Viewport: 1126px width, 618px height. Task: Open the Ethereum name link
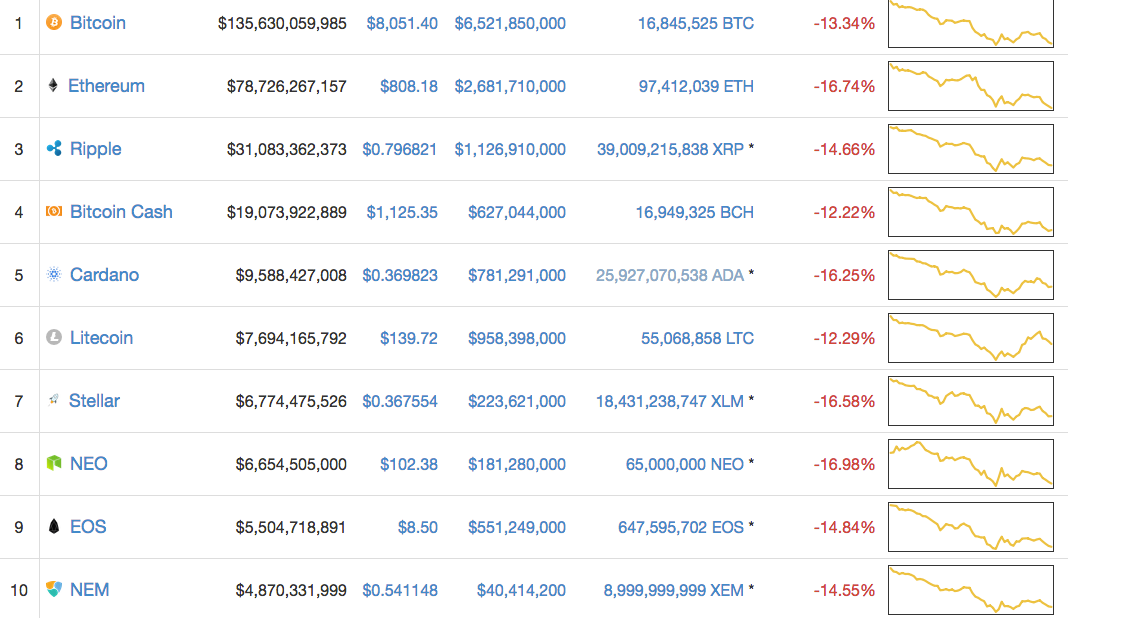click(106, 86)
